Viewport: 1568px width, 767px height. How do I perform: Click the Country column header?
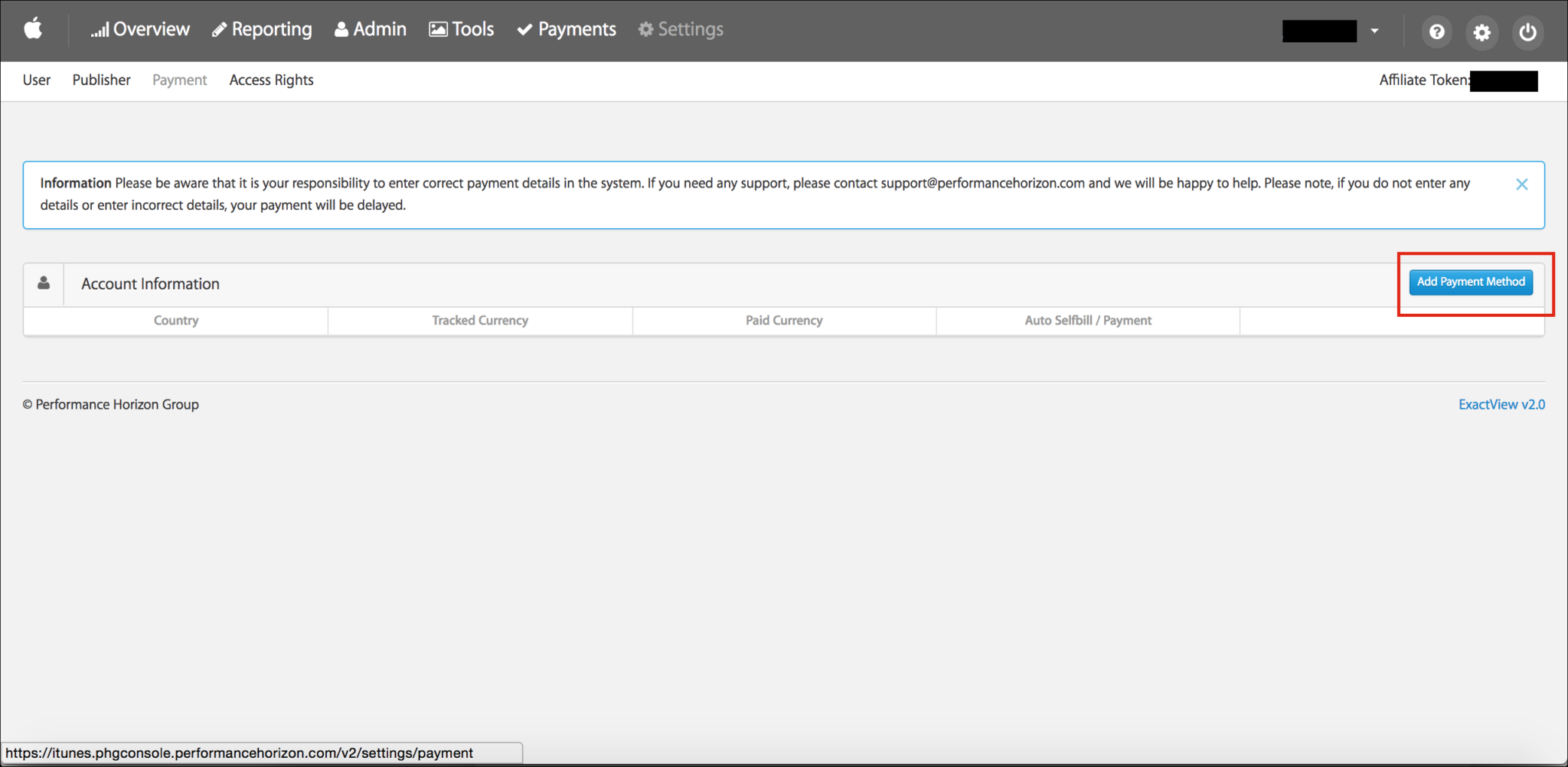click(x=176, y=321)
